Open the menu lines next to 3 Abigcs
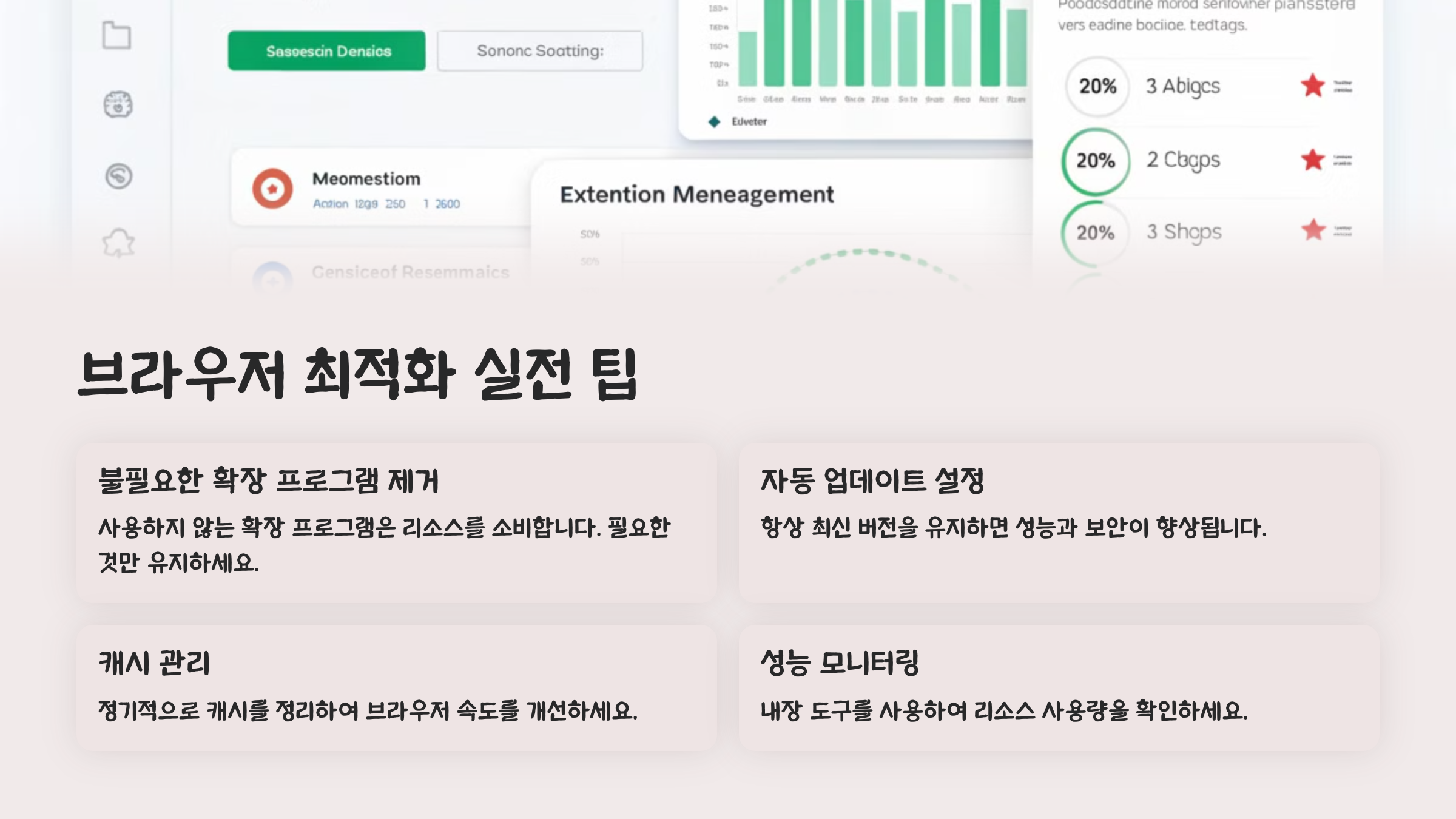 click(x=1343, y=86)
